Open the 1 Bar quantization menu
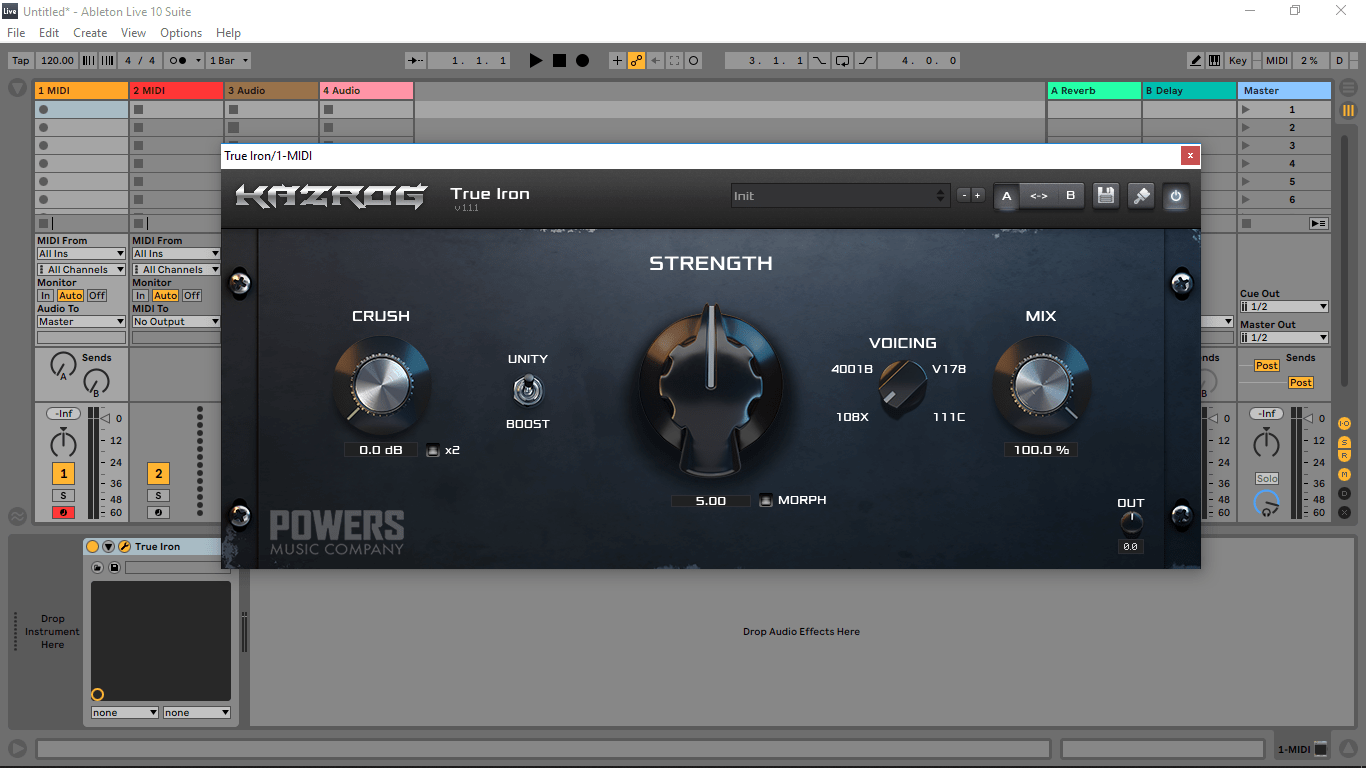 pyautogui.click(x=228, y=60)
